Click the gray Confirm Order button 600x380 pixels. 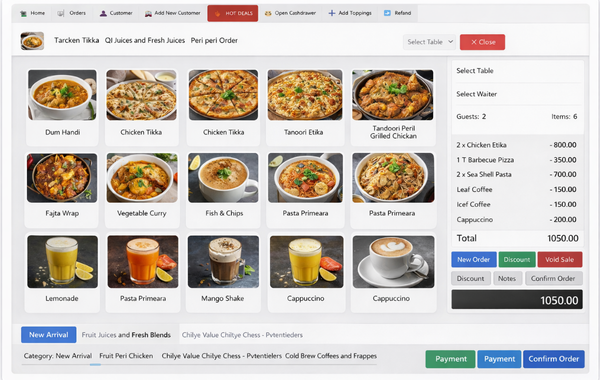[x=553, y=279]
